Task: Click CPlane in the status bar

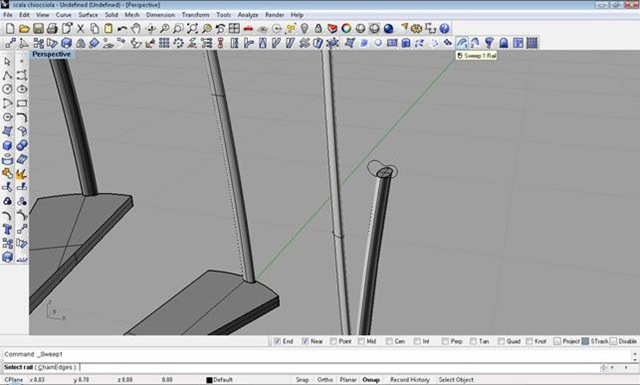Action: point(13,380)
